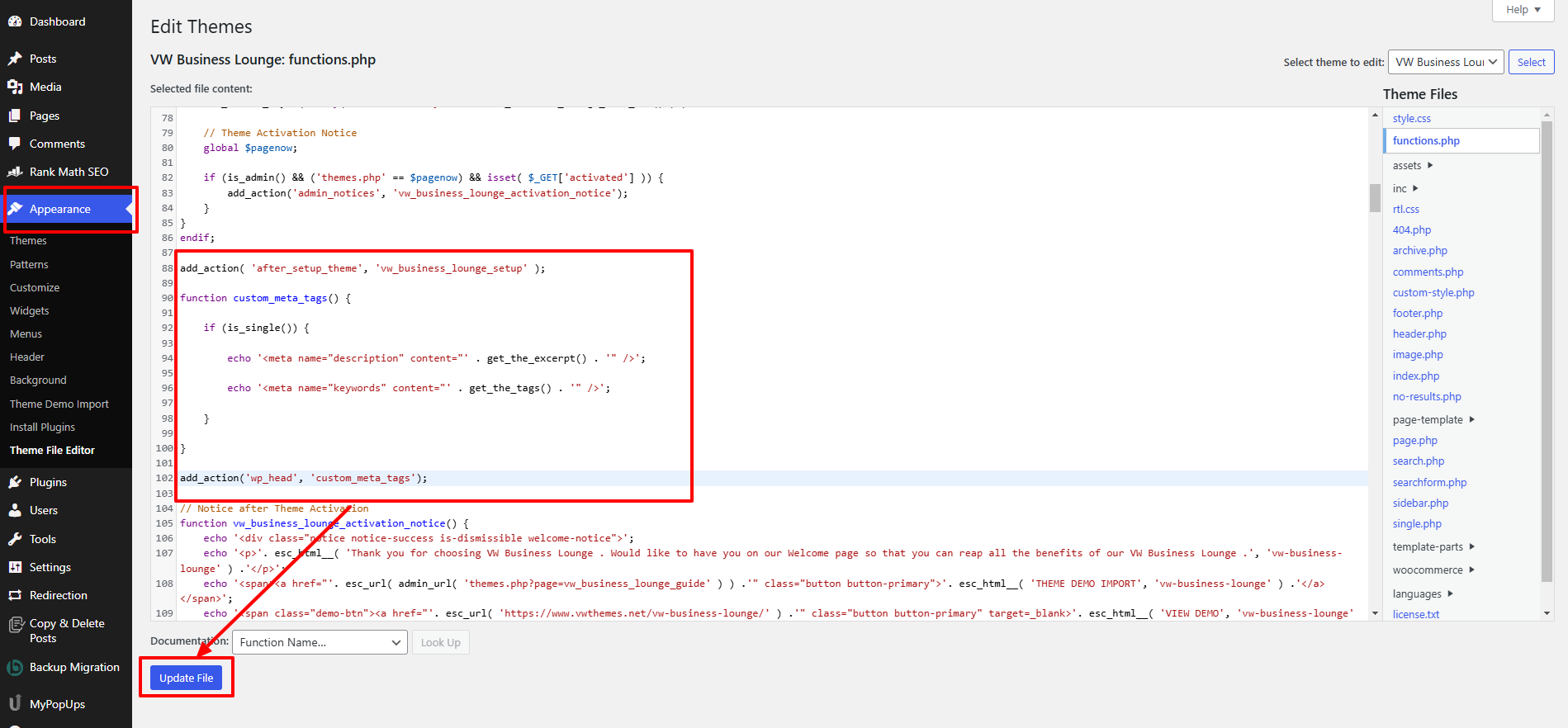Open the Header submenu item
This screenshot has width=1568, height=728.
pyautogui.click(x=27, y=357)
